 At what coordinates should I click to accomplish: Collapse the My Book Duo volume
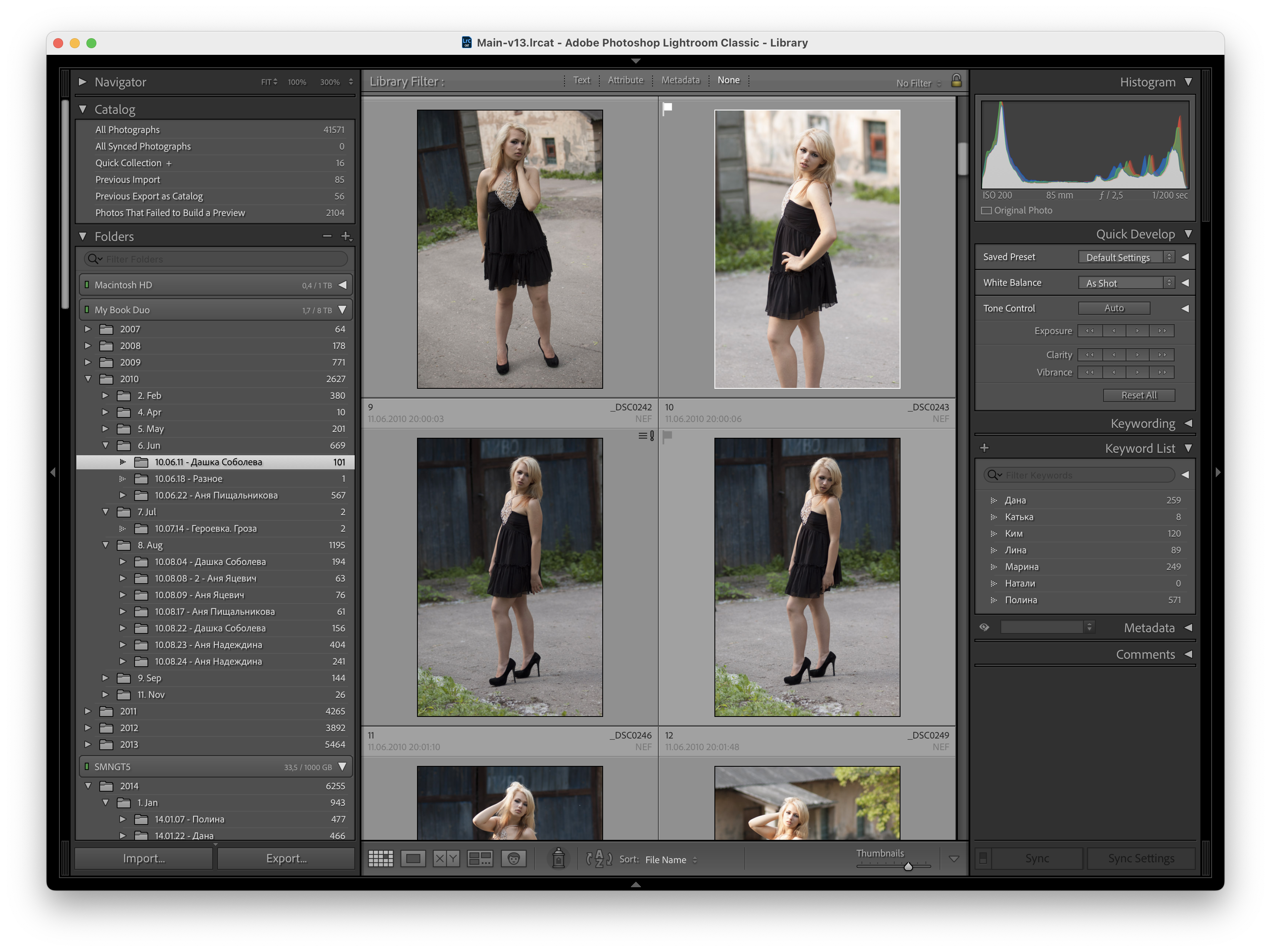342,310
